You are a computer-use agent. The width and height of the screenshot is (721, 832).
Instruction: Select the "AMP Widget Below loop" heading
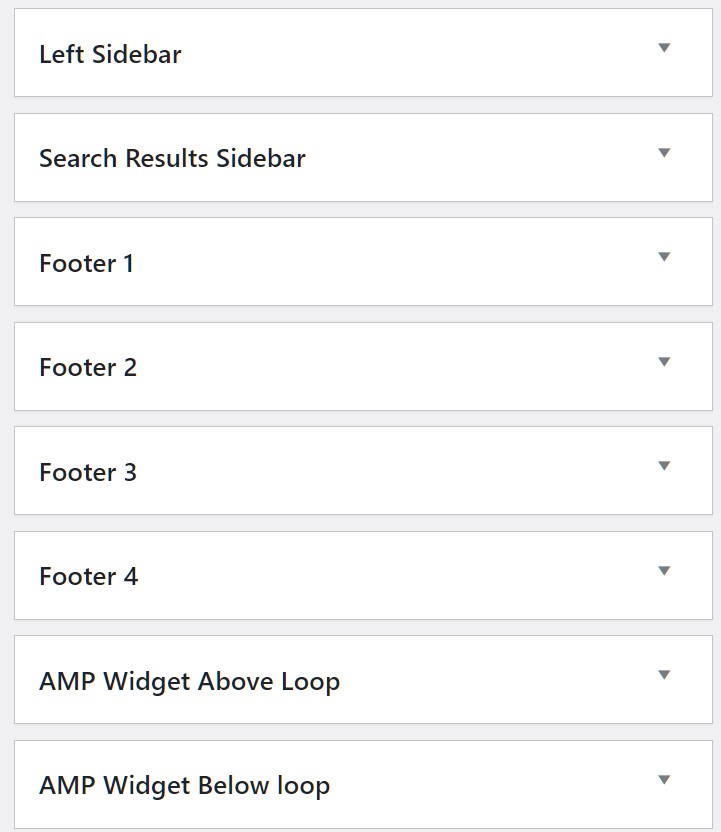tap(184, 785)
